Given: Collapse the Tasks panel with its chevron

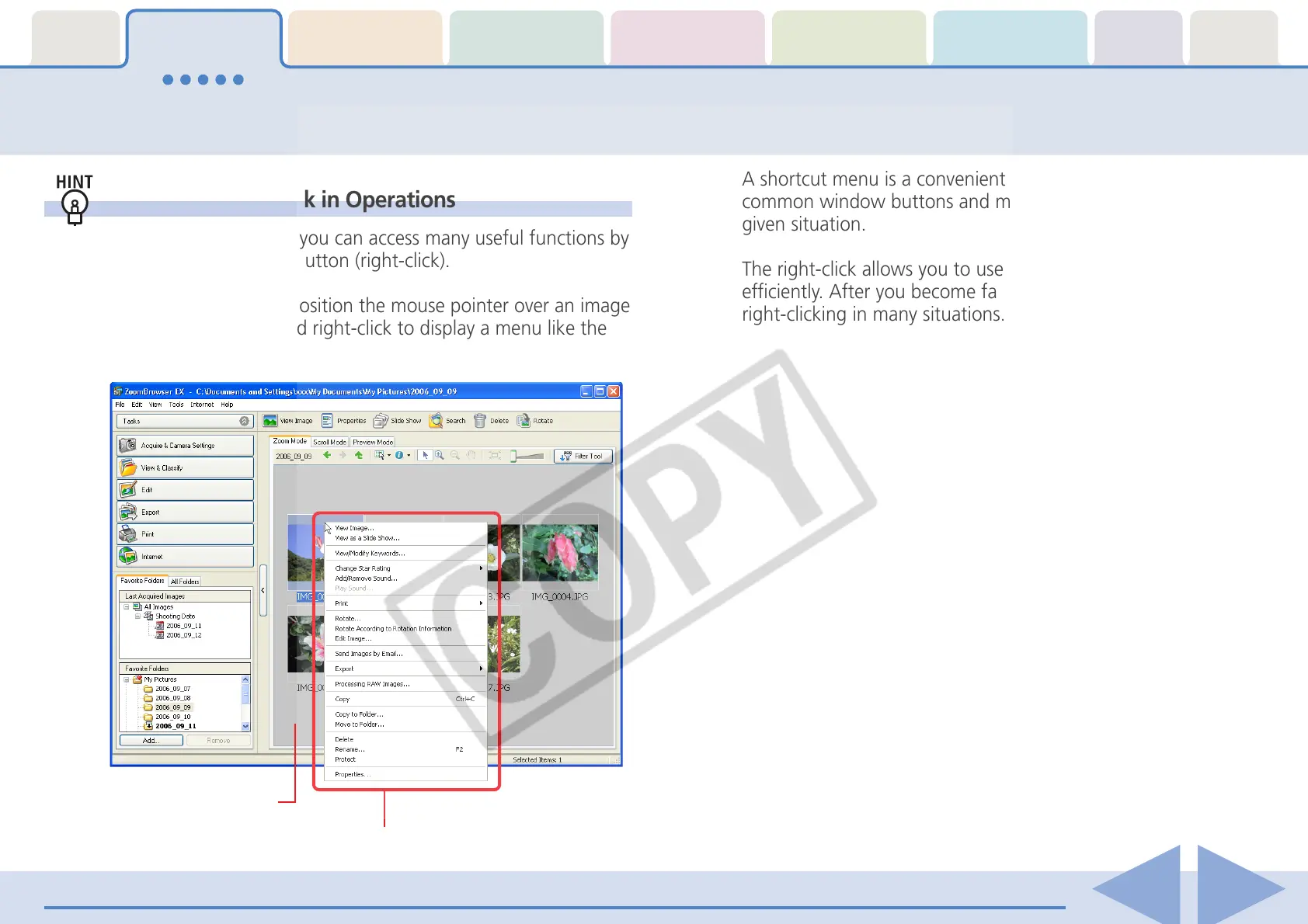Looking at the screenshot, I should pos(245,421).
